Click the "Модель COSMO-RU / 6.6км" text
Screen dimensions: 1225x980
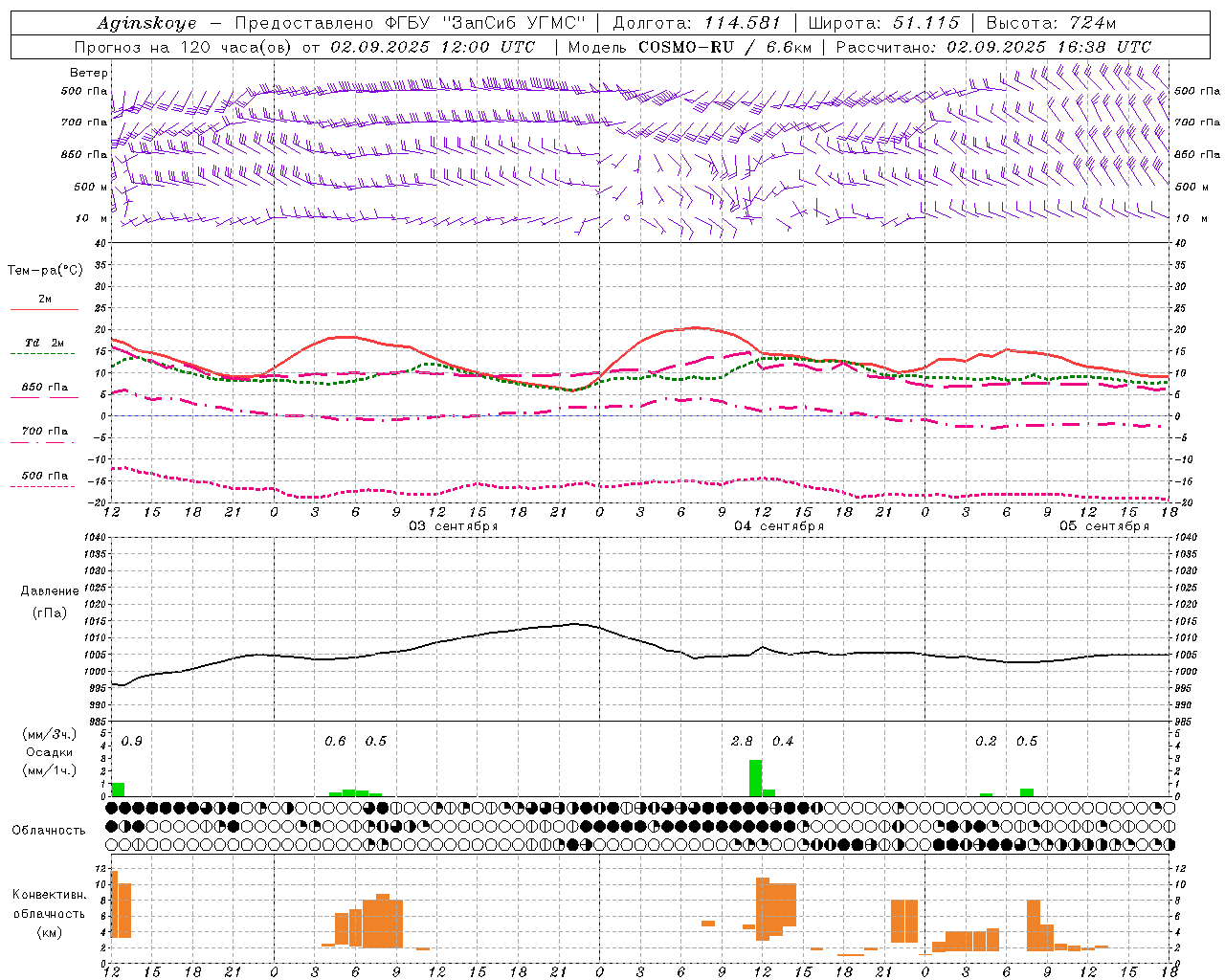[x=690, y=47]
